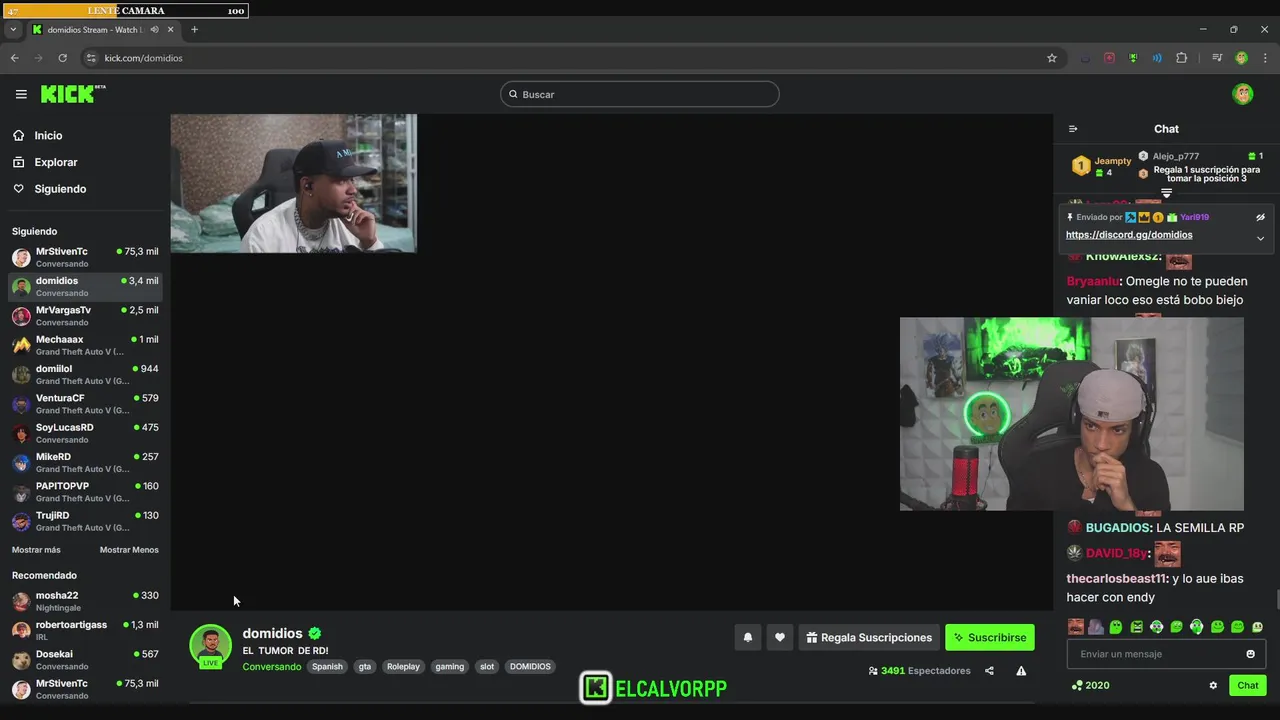Open Mechaaax channel

click(x=85, y=345)
